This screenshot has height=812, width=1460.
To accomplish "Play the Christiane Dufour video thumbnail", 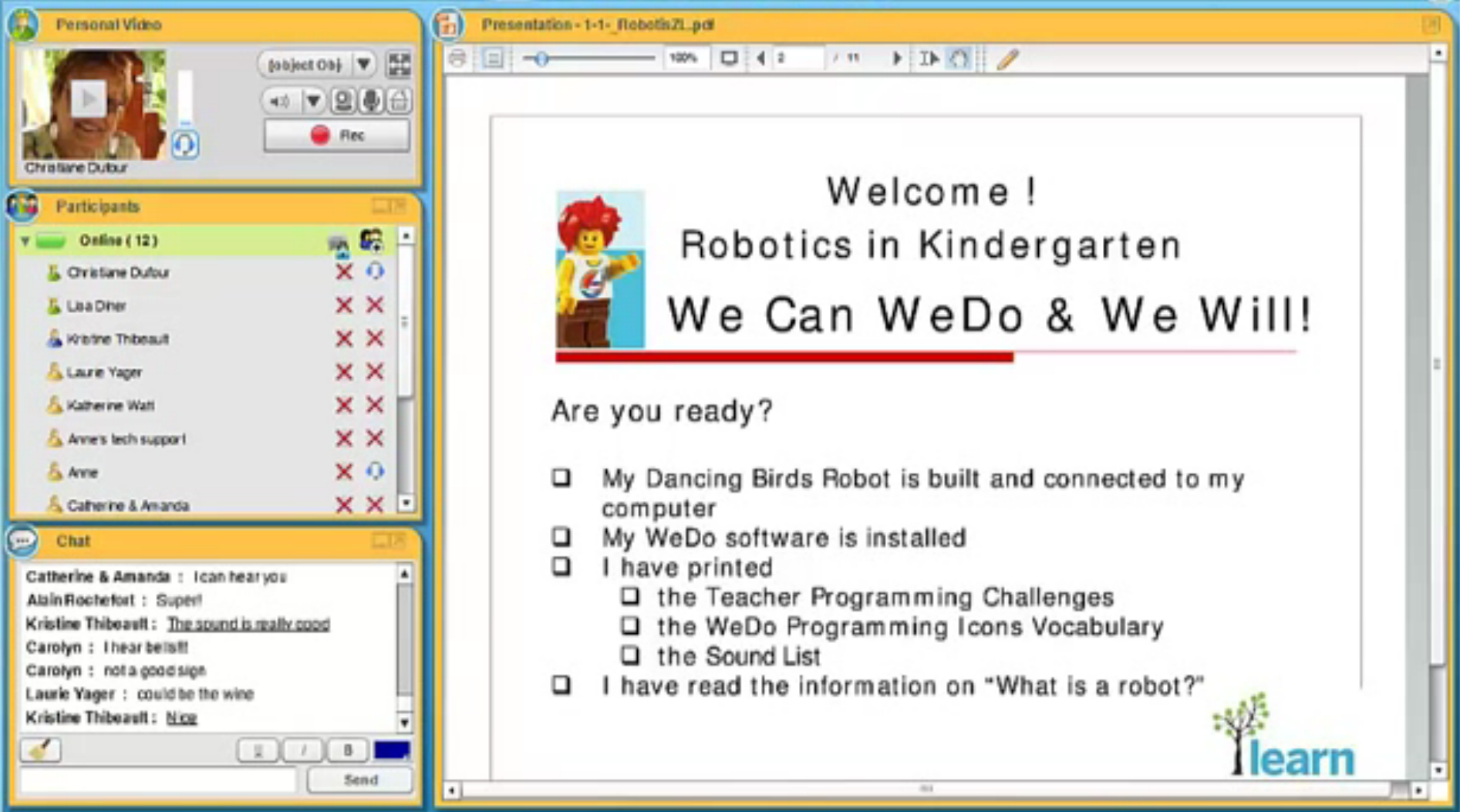I will click(x=89, y=99).
